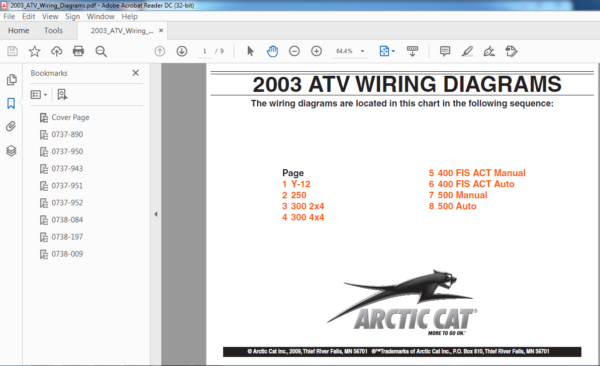Print the document using printer icon
This screenshot has width=600, height=366.
click(78, 51)
